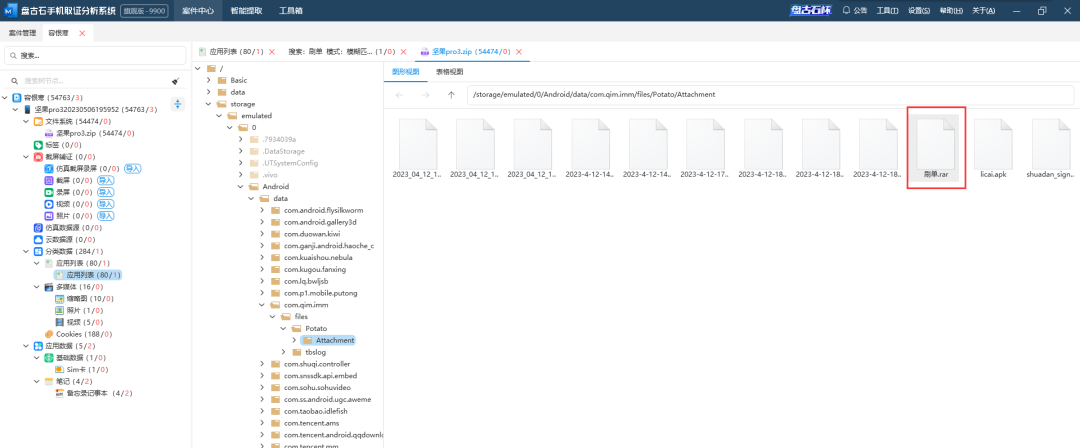Image resolution: width=1080 pixels, height=448 pixels.
Task: Click the top 搜索 search field
Action: tap(95, 55)
